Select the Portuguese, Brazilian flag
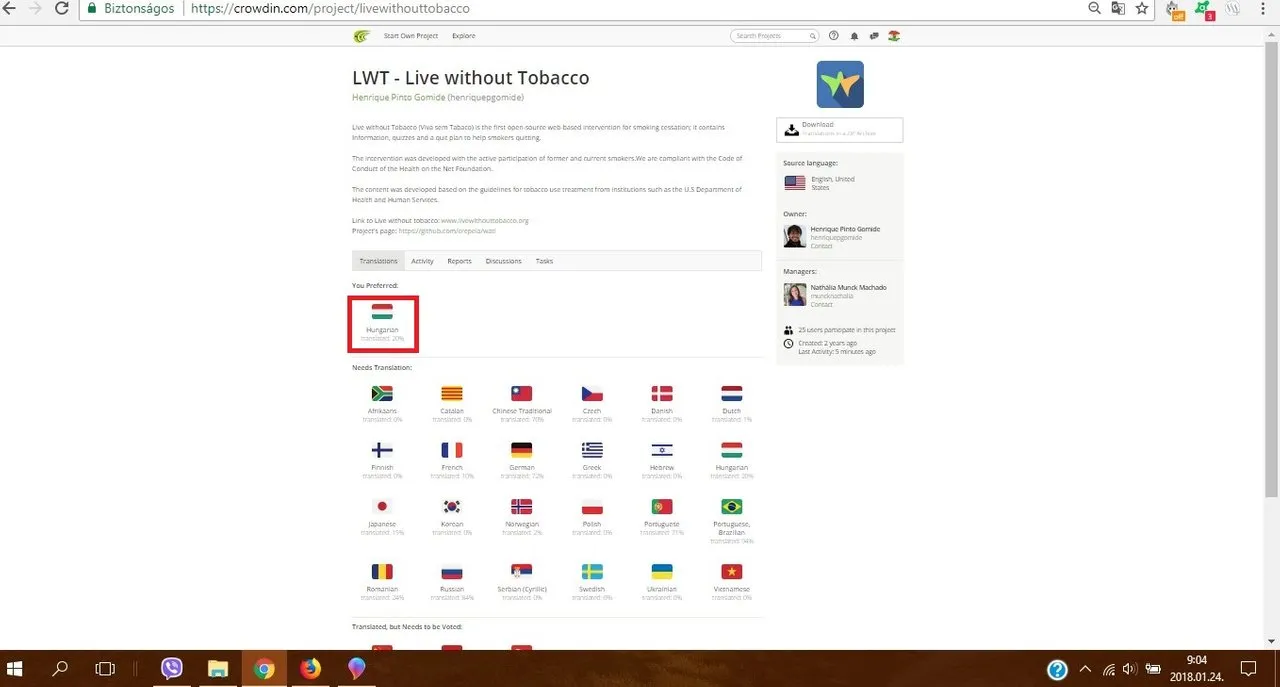The width and height of the screenshot is (1280, 687). [x=732, y=507]
